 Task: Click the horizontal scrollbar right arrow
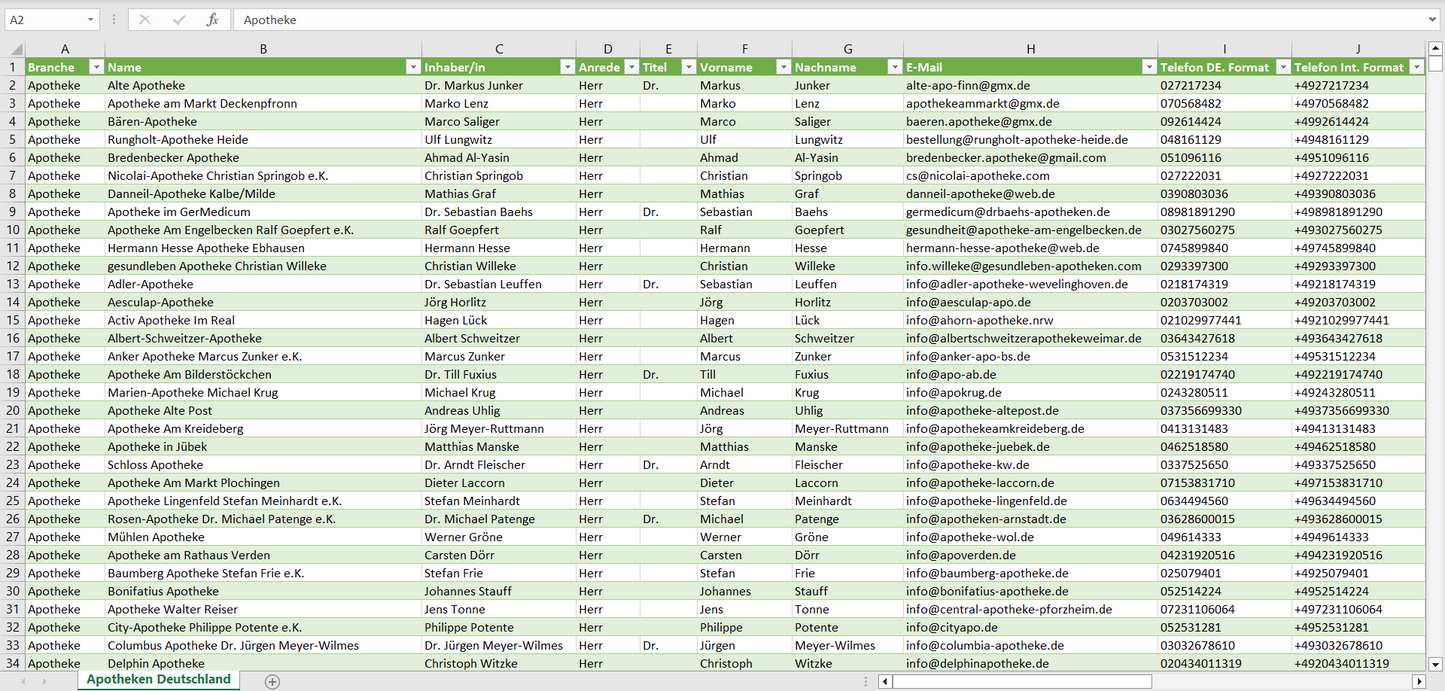[x=1418, y=681]
